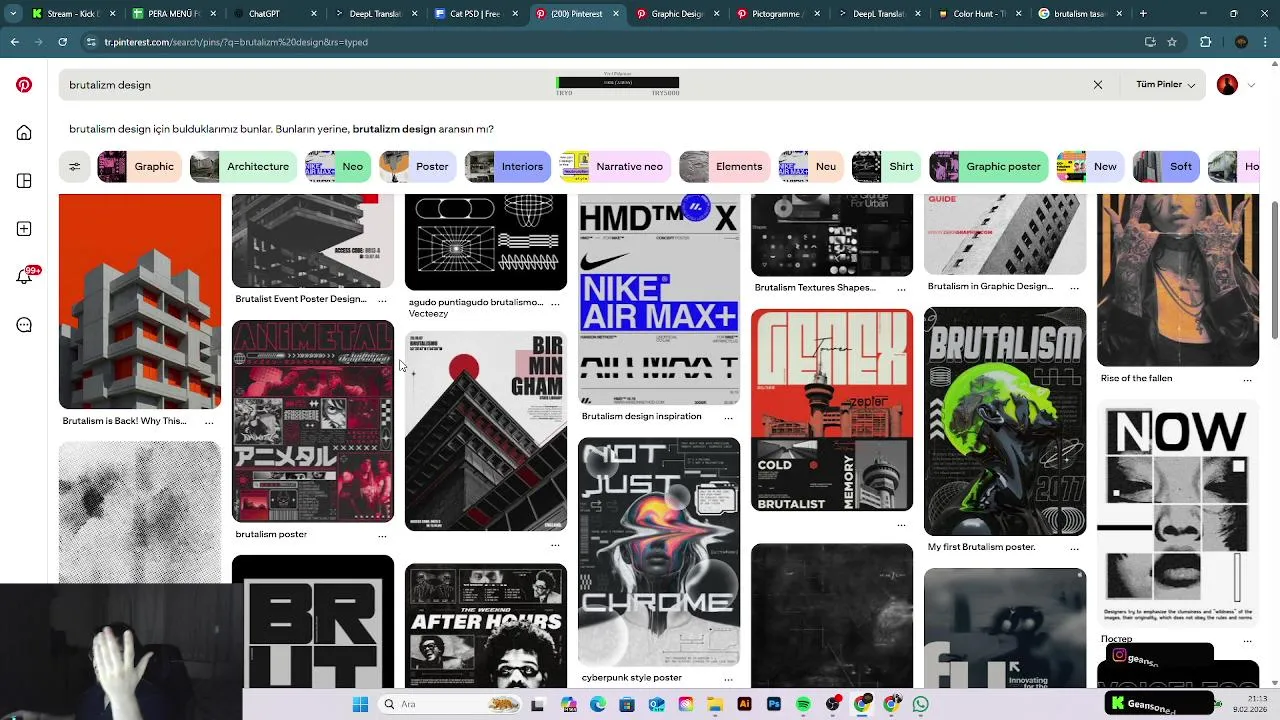The image size is (1280, 720).
Task: Select the Shirt filter chip
Action: click(x=887, y=166)
